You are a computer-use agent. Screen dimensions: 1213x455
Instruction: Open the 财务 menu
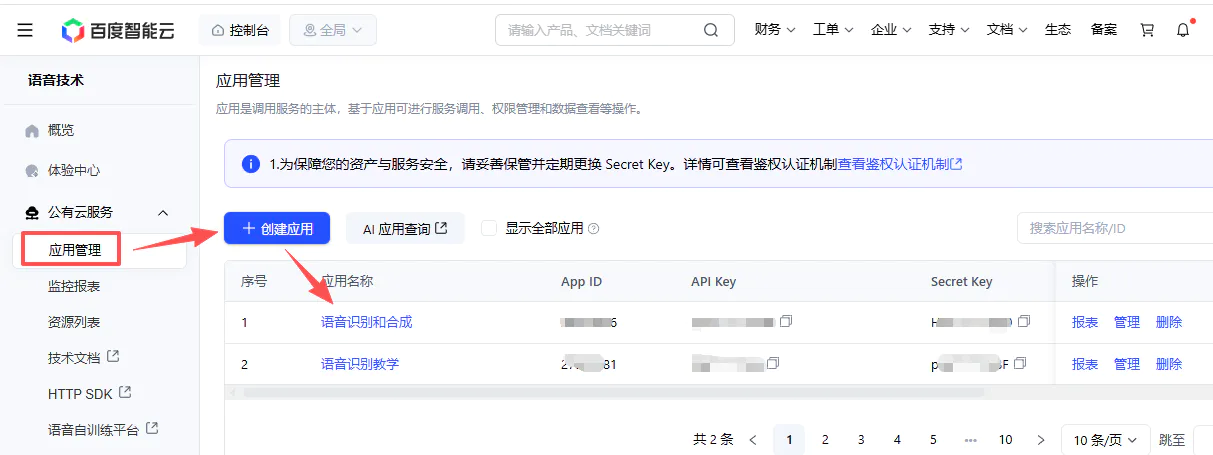[775, 30]
